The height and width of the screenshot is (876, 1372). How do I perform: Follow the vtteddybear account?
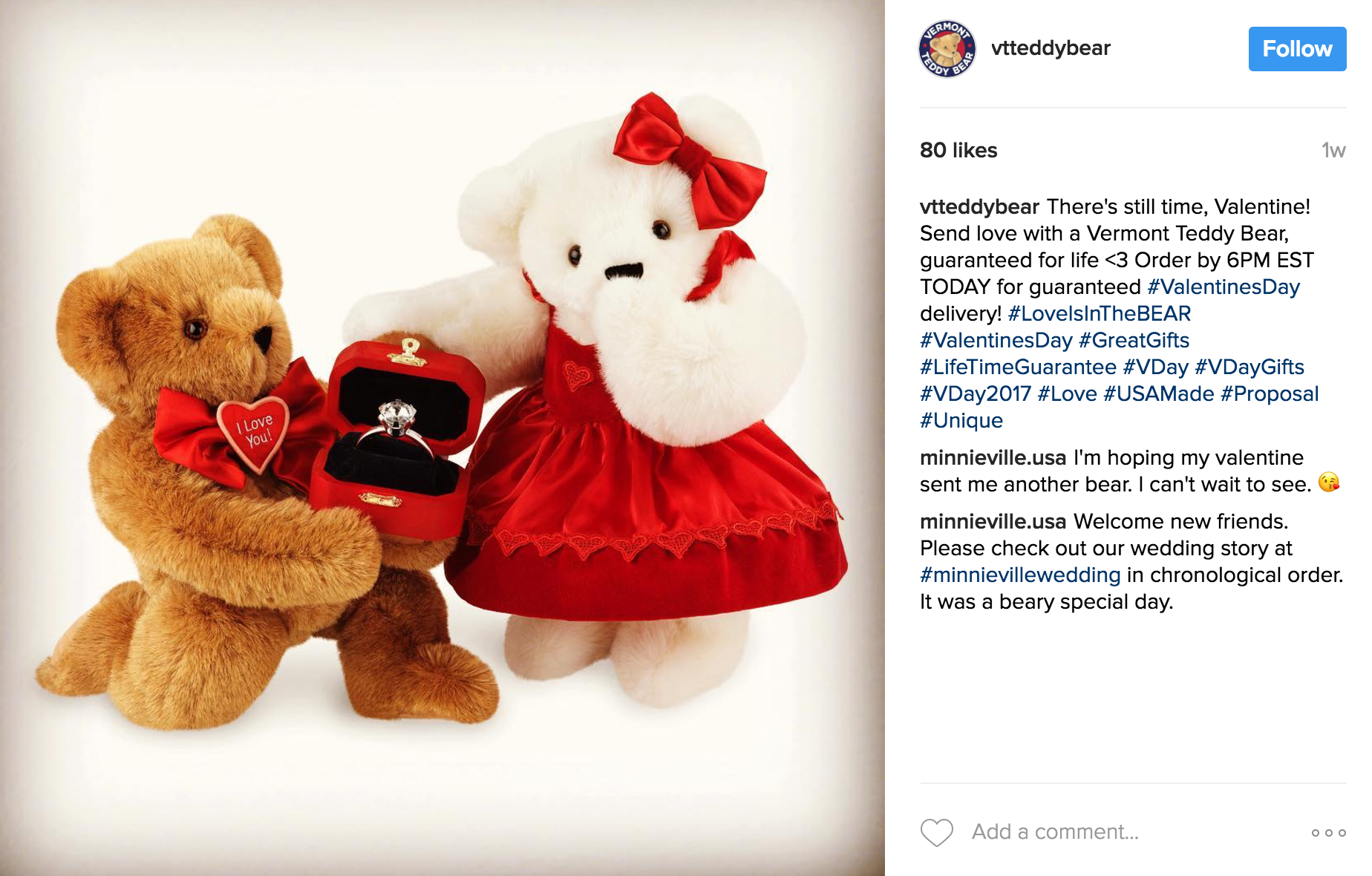point(1297,49)
